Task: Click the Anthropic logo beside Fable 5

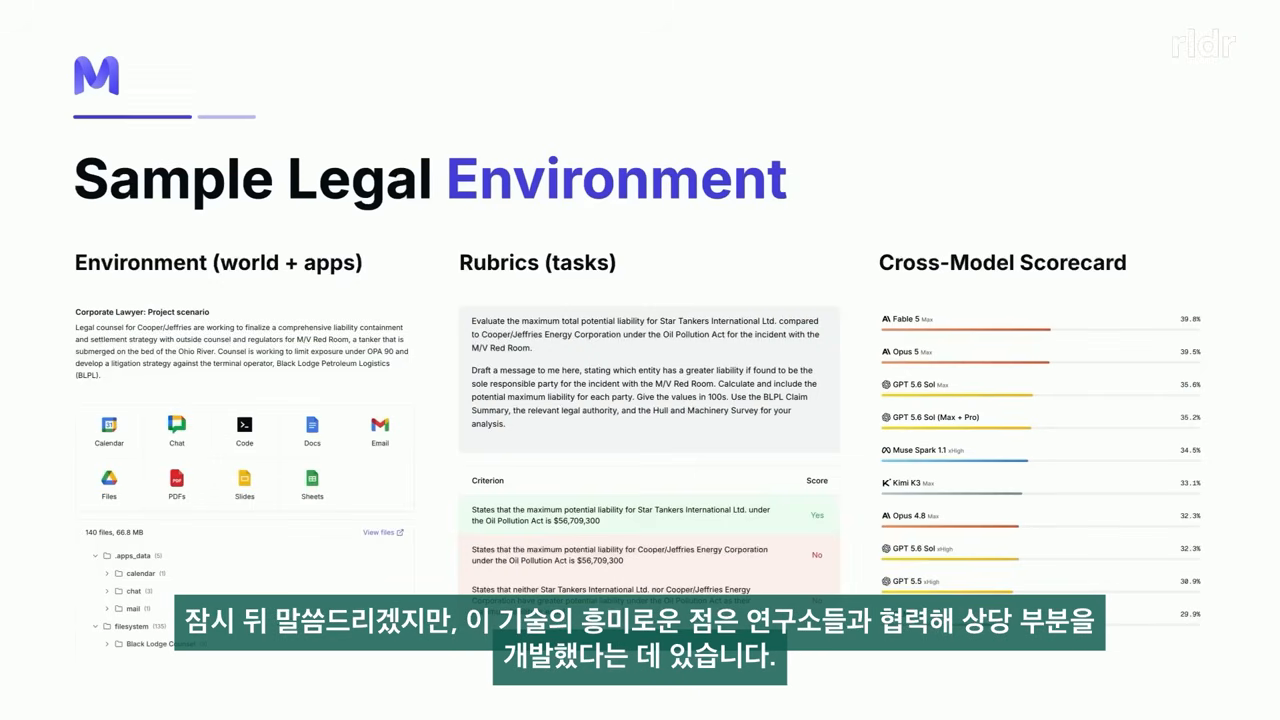Action: point(886,319)
